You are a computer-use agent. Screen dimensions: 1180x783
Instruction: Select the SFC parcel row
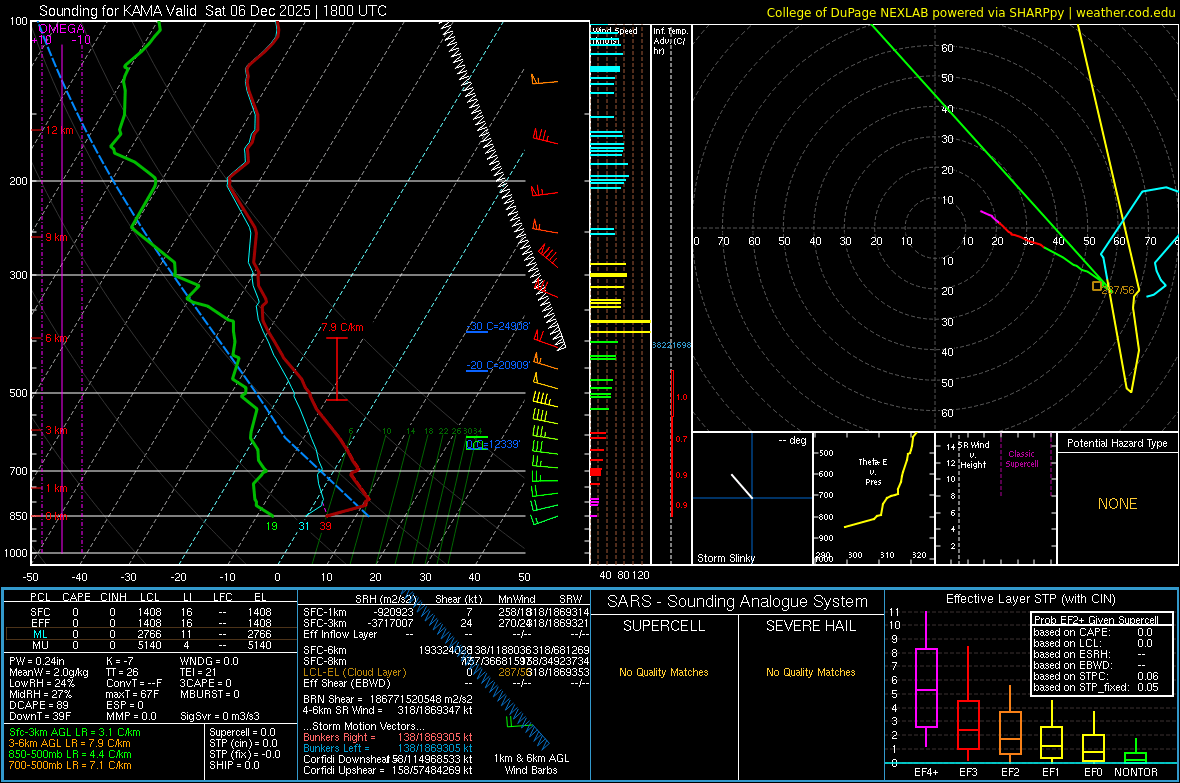pos(149,613)
